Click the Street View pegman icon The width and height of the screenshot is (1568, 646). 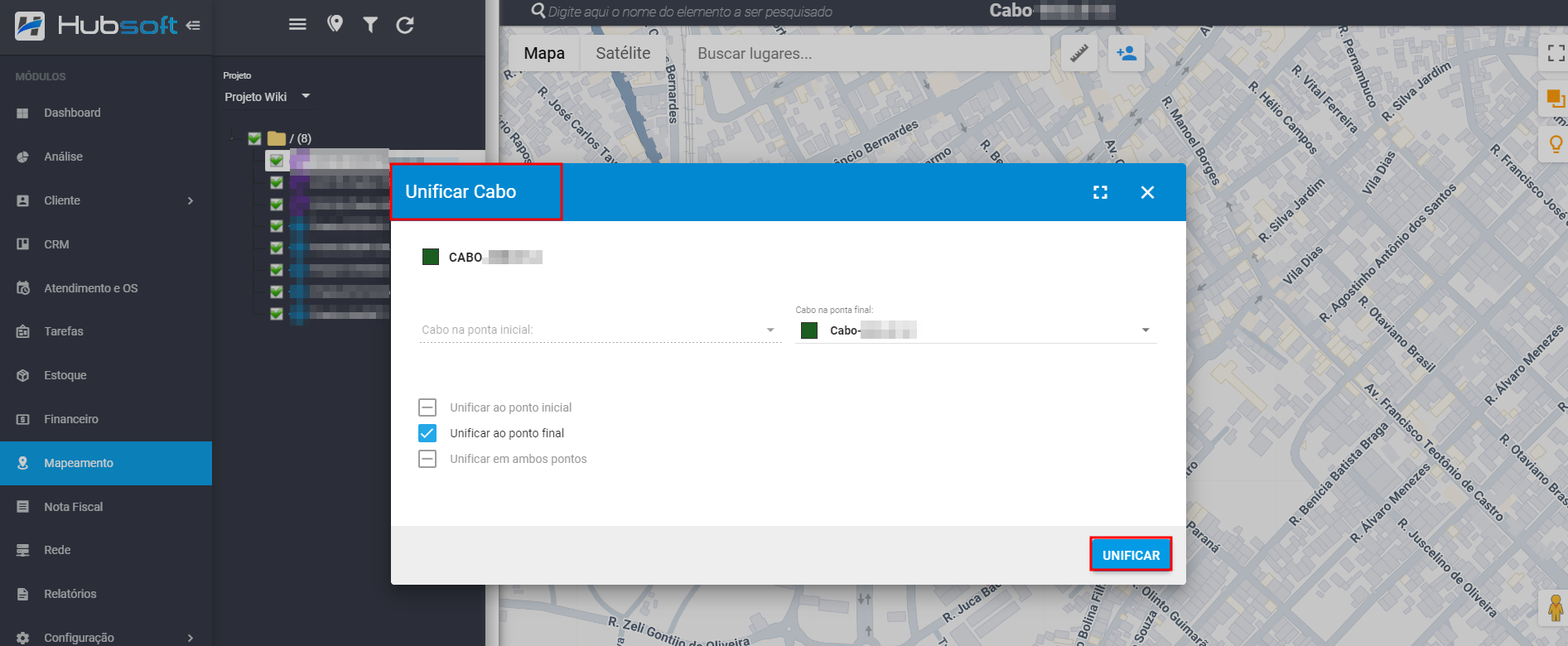tap(1556, 608)
